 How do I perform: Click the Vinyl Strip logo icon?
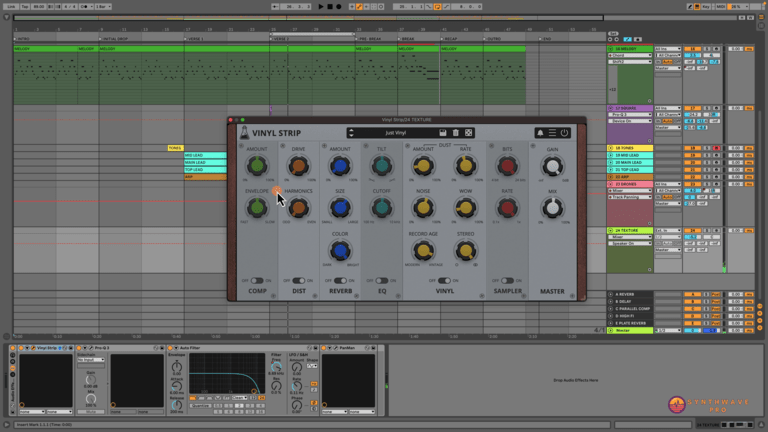244,133
